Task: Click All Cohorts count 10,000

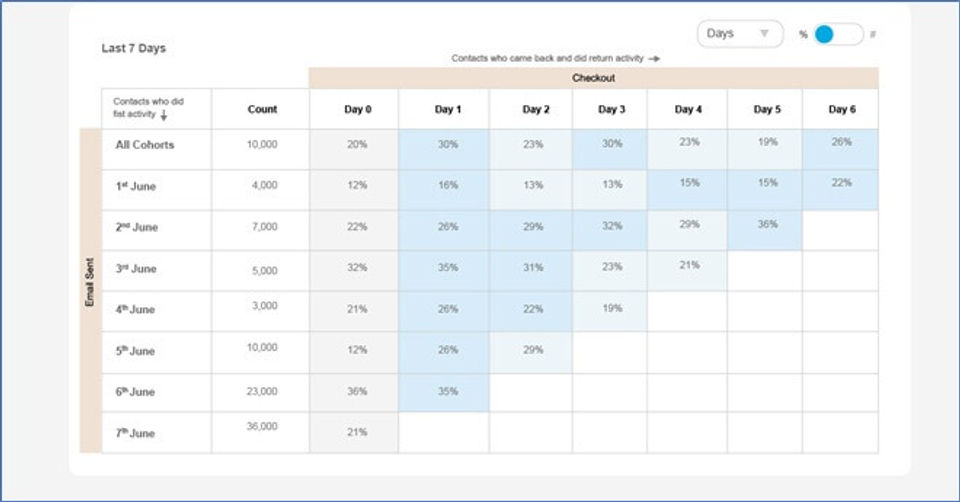Action: click(x=262, y=144)
